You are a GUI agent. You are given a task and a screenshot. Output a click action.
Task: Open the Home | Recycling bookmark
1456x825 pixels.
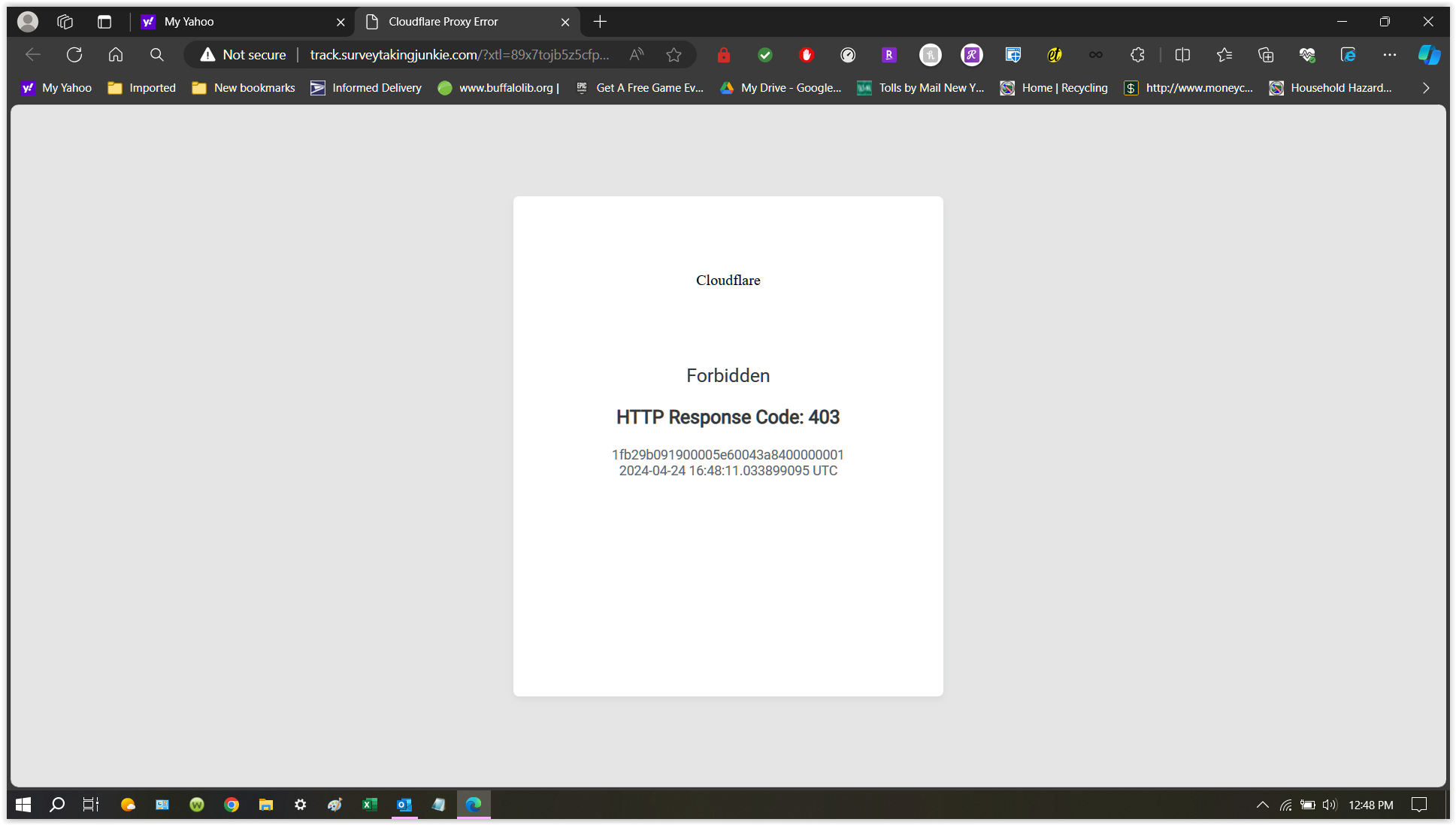[1054, 88]
